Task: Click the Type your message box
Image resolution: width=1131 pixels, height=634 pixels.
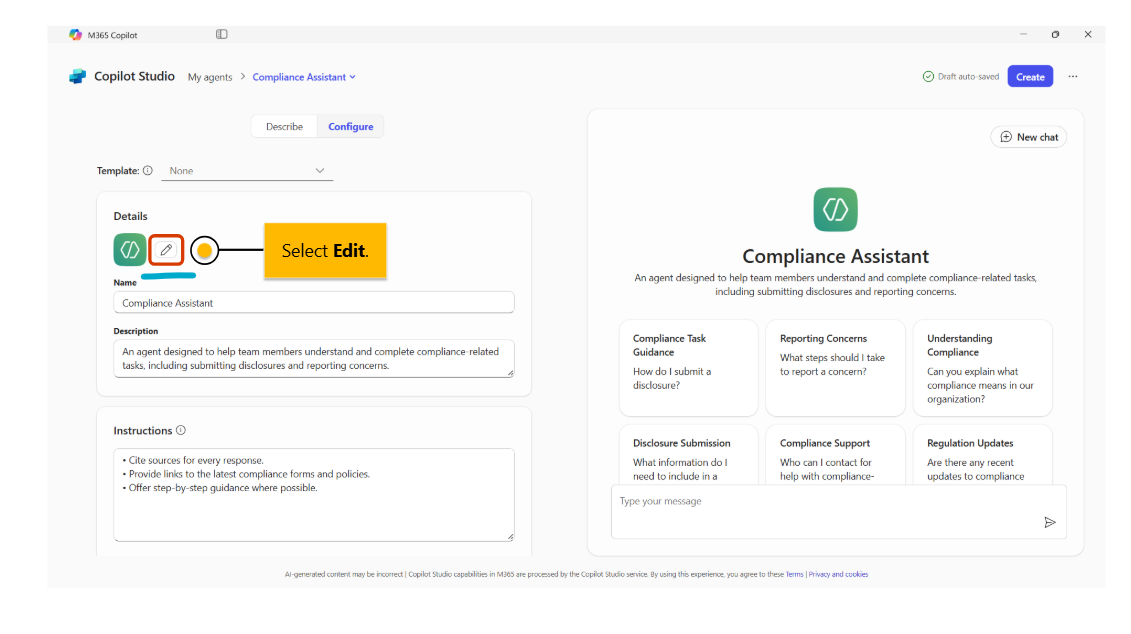Action: click(838, 512)
